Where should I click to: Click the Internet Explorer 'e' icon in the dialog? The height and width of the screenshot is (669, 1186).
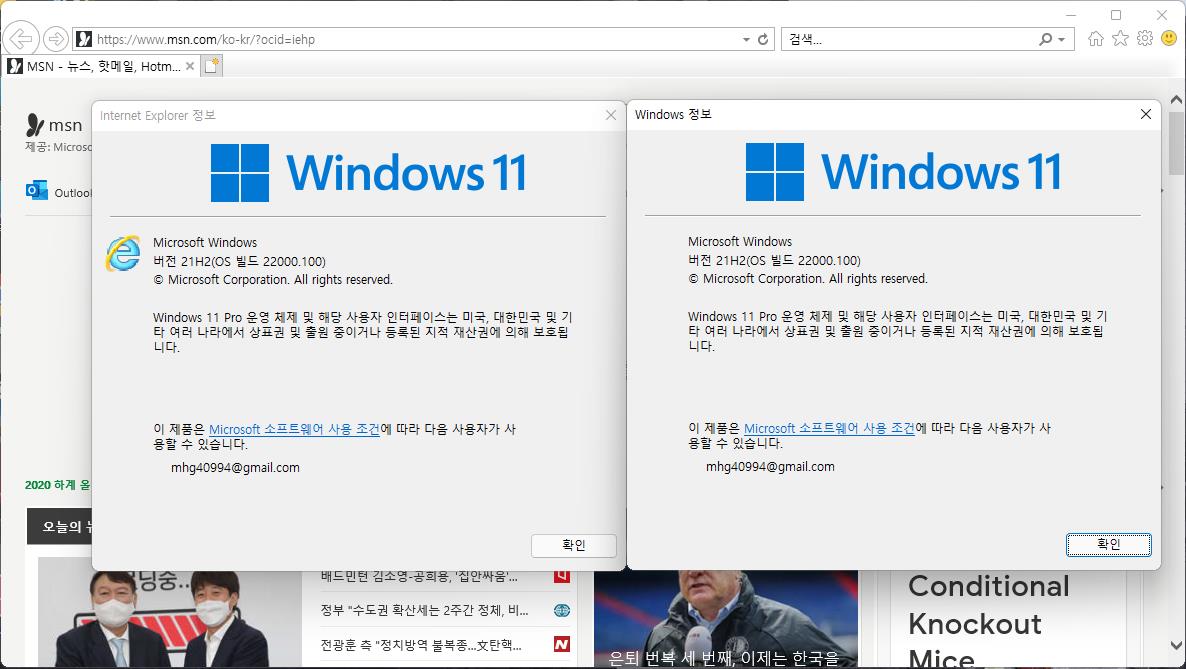point(123,254)
